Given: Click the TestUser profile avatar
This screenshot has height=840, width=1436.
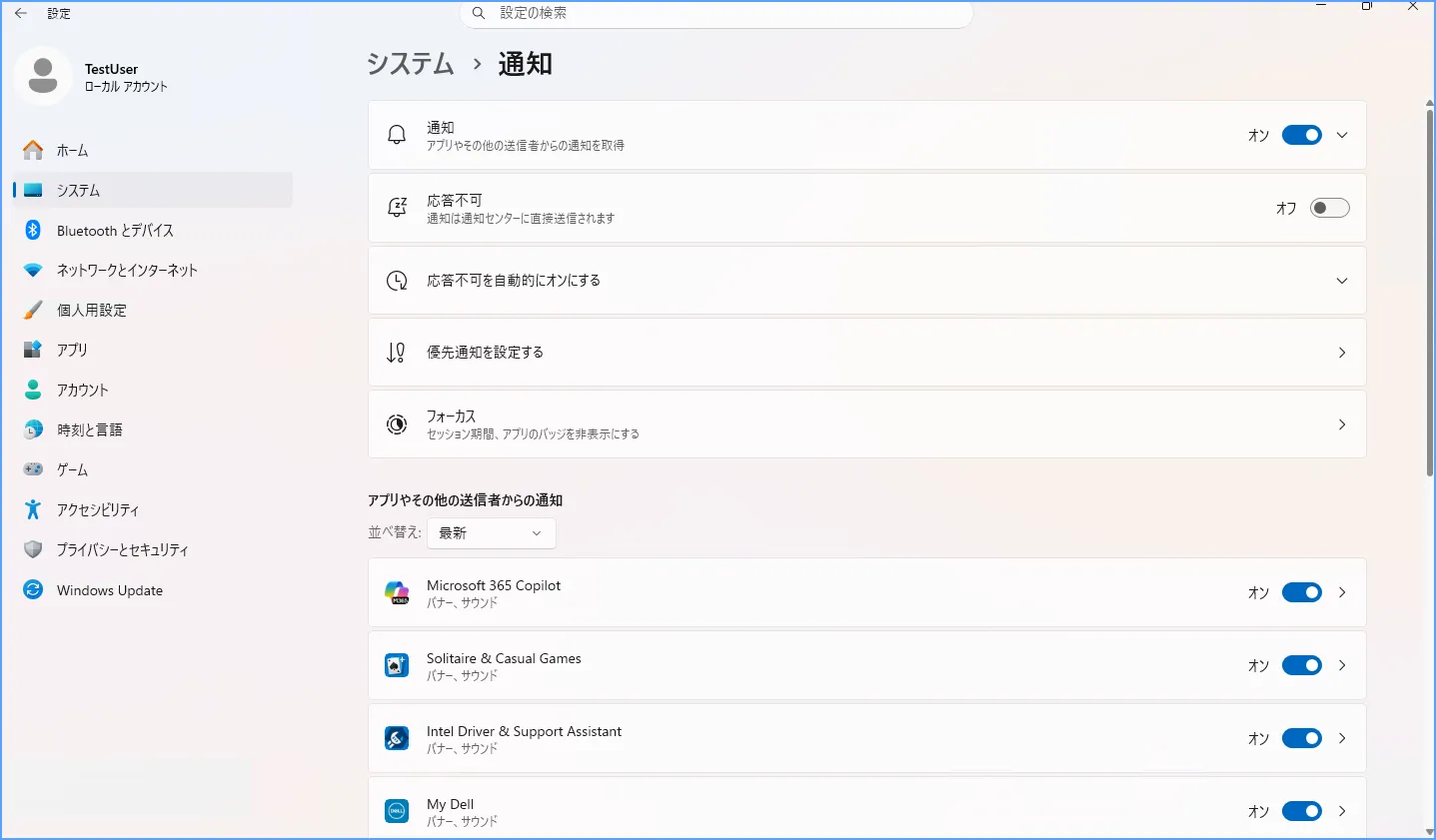Looking at the screenshot, I should tap(43, 76).
